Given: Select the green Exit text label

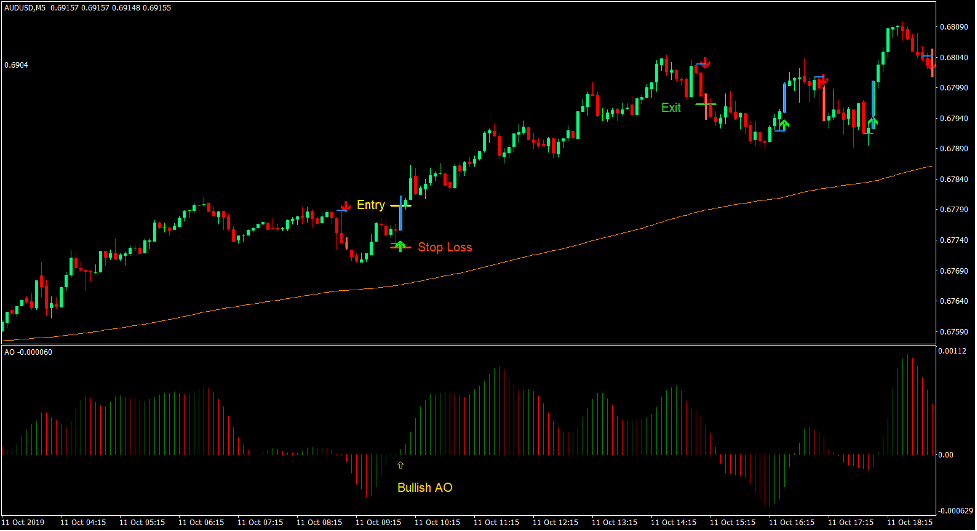Looking at the screenshot, I should [x=670, y=108].
